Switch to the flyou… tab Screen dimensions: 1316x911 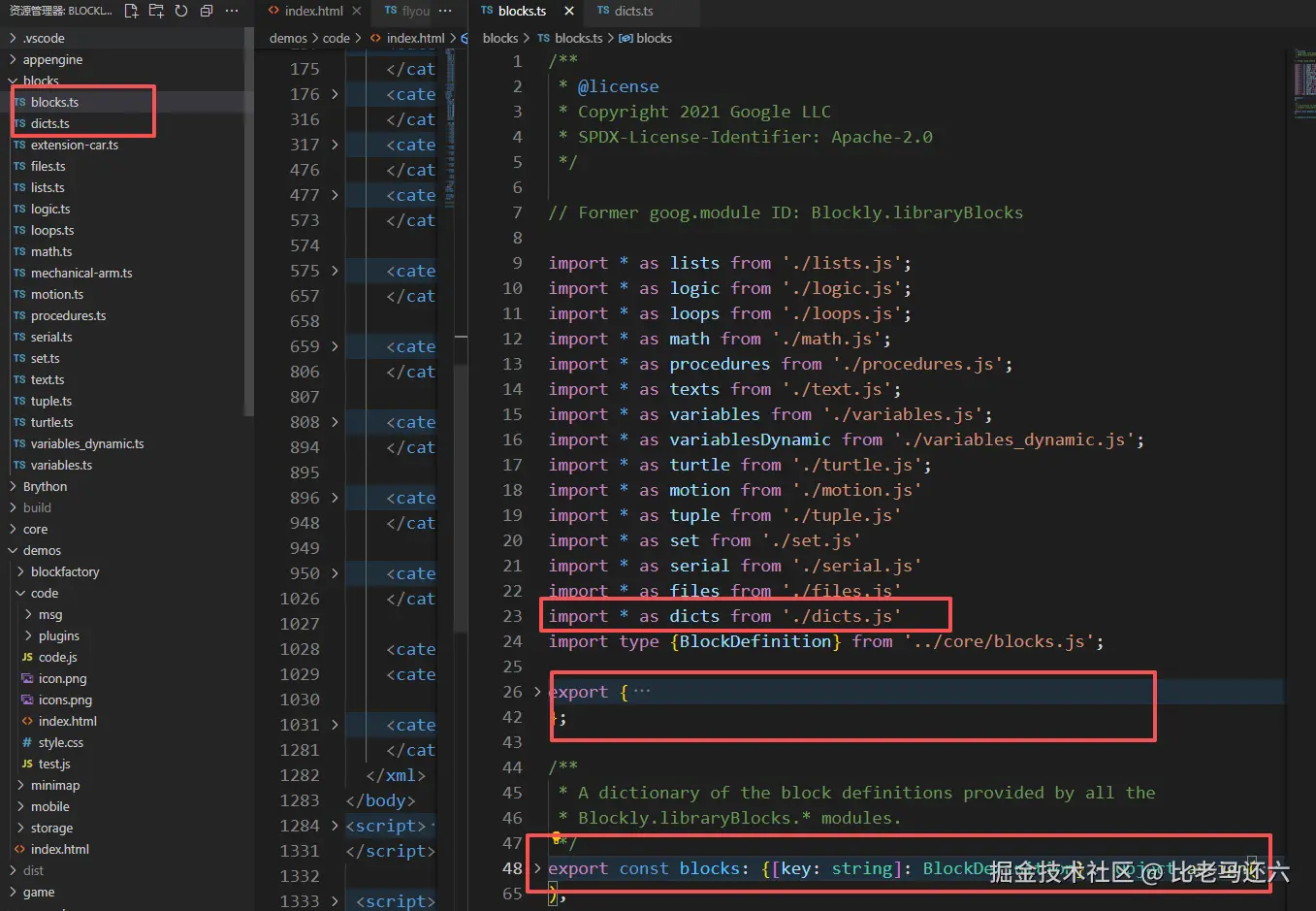(407, 11)
